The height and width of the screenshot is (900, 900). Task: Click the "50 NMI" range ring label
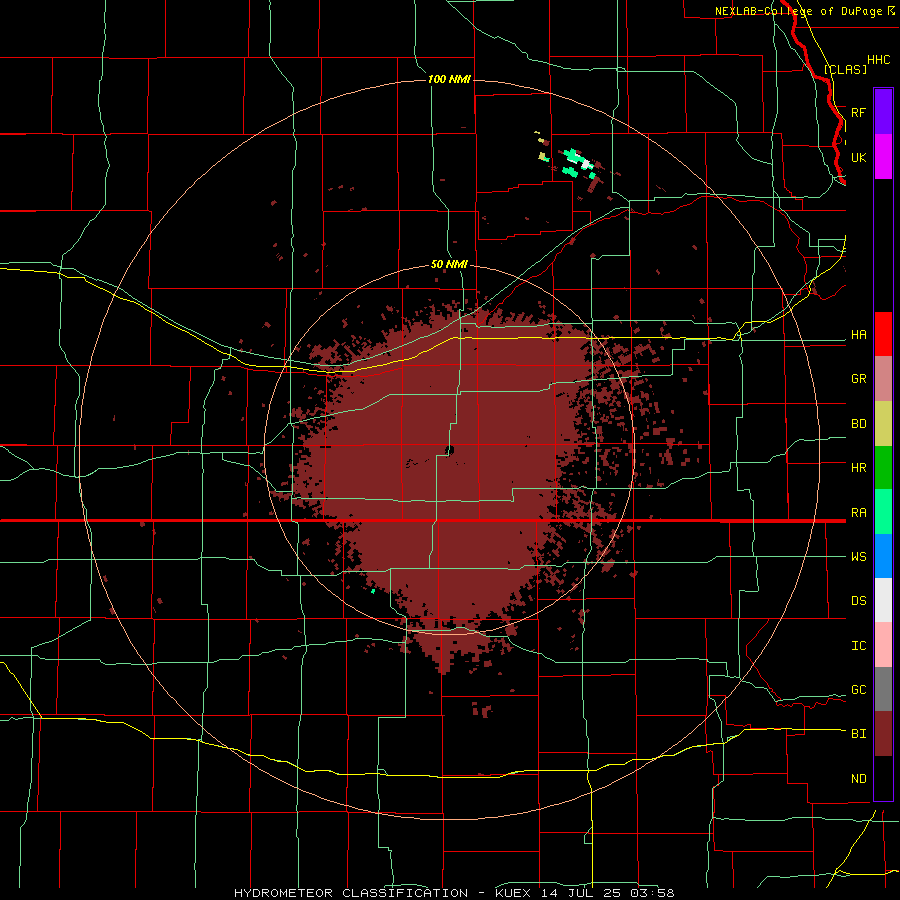[449, 264]
